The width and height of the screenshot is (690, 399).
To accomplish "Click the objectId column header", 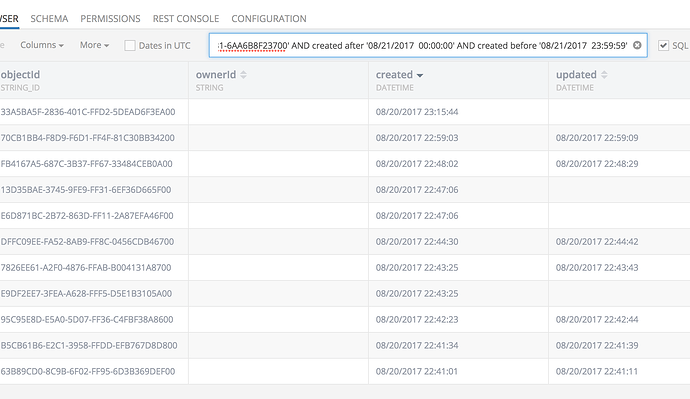I will (x=20, y=75).
